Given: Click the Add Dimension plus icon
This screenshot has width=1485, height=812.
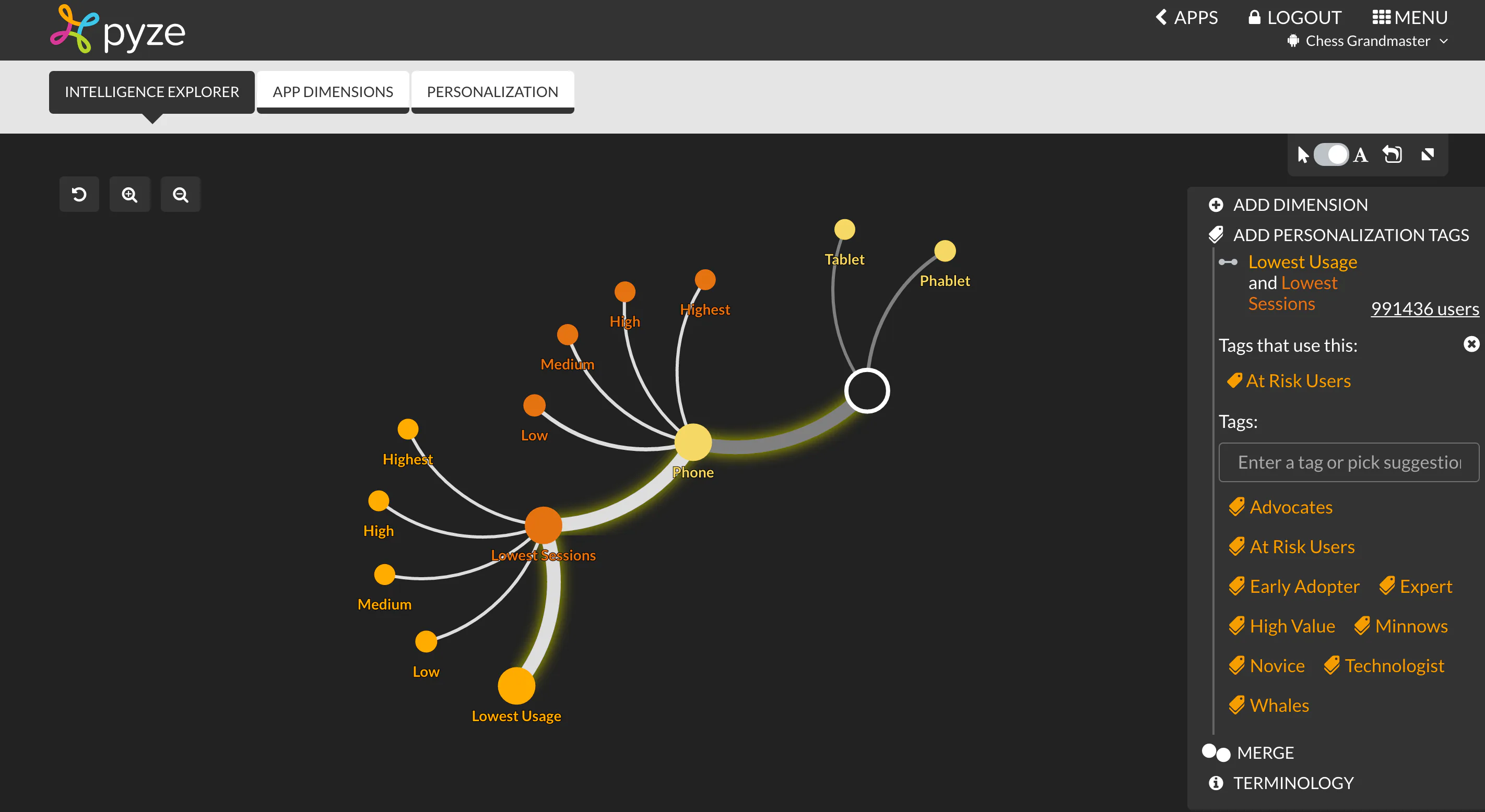Looking at the screenshot, I should tap(1216, 205).
